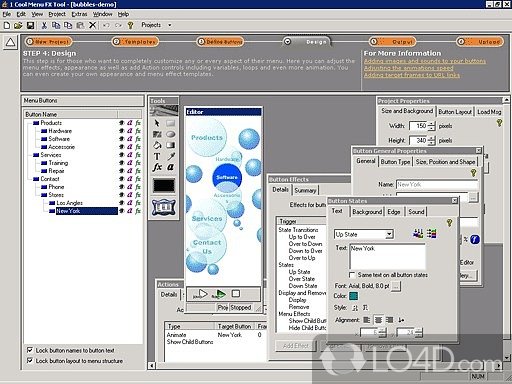Click the black color swatch in Tools

tap(164, 185)
